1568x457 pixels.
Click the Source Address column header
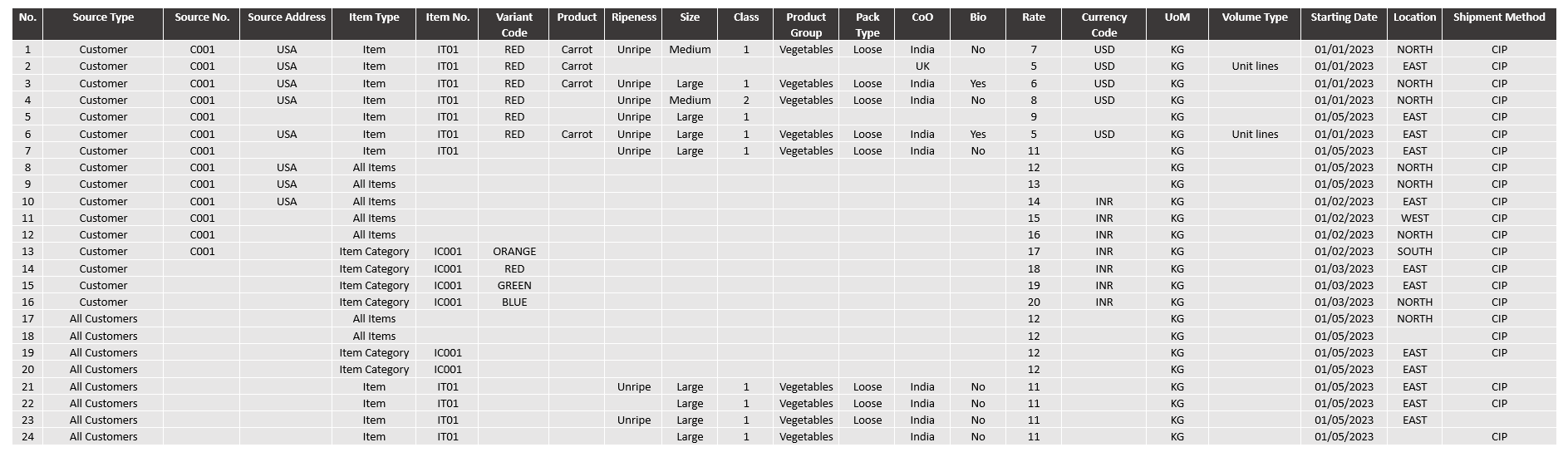[287, 17]
